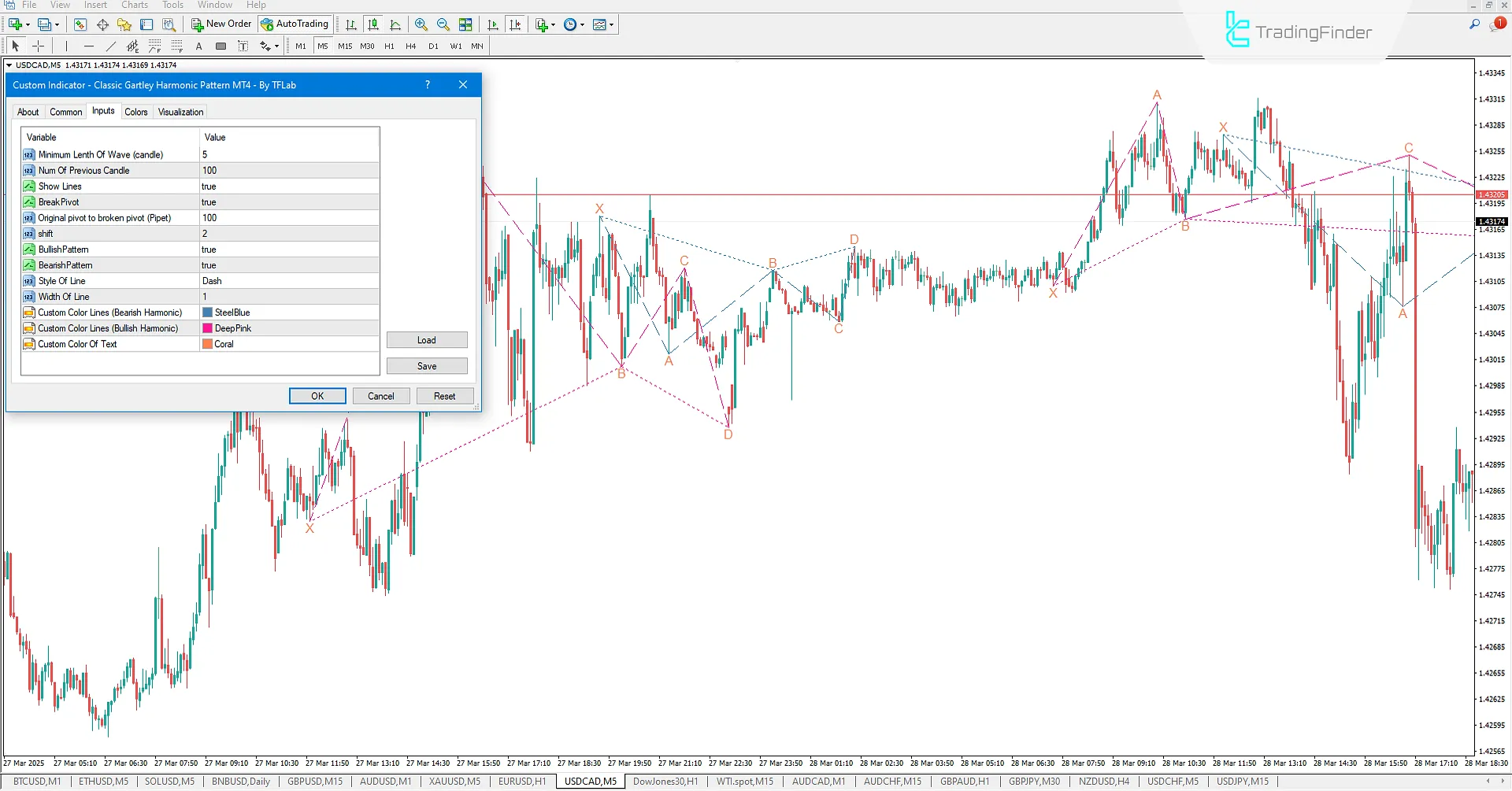Viewport: 1512px width, 791px height.
Task: Set Show Lines to false
Action: click(x=236, y=186)
